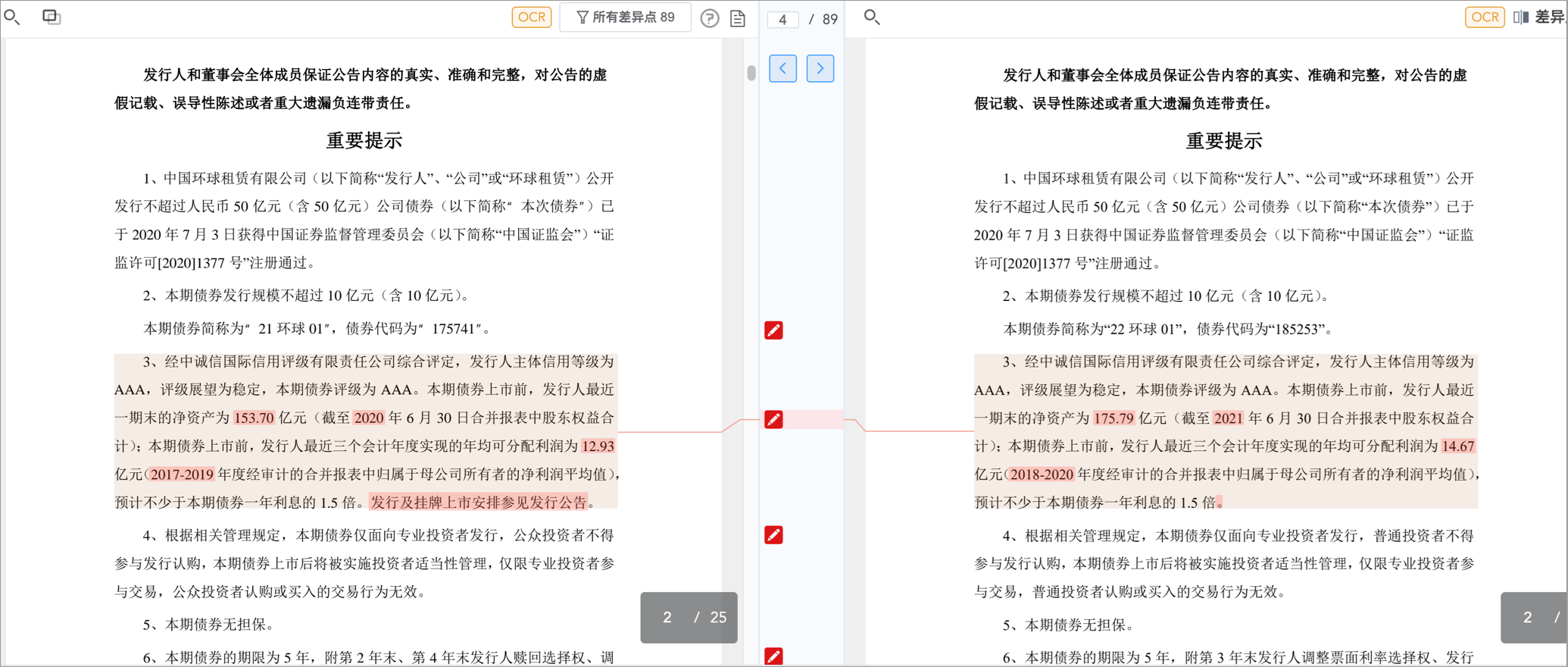Click the current difference number field showing 4
Image resolution: width=1568 pixels, height=667 pixels.
[x=782, y=19]
